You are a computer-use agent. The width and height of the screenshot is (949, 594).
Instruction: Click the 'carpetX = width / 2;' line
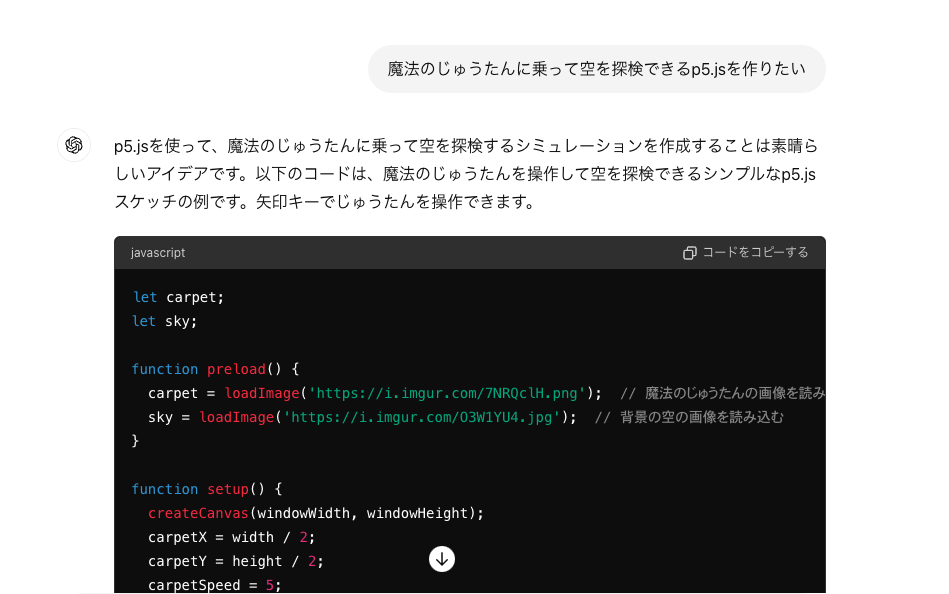232,538
